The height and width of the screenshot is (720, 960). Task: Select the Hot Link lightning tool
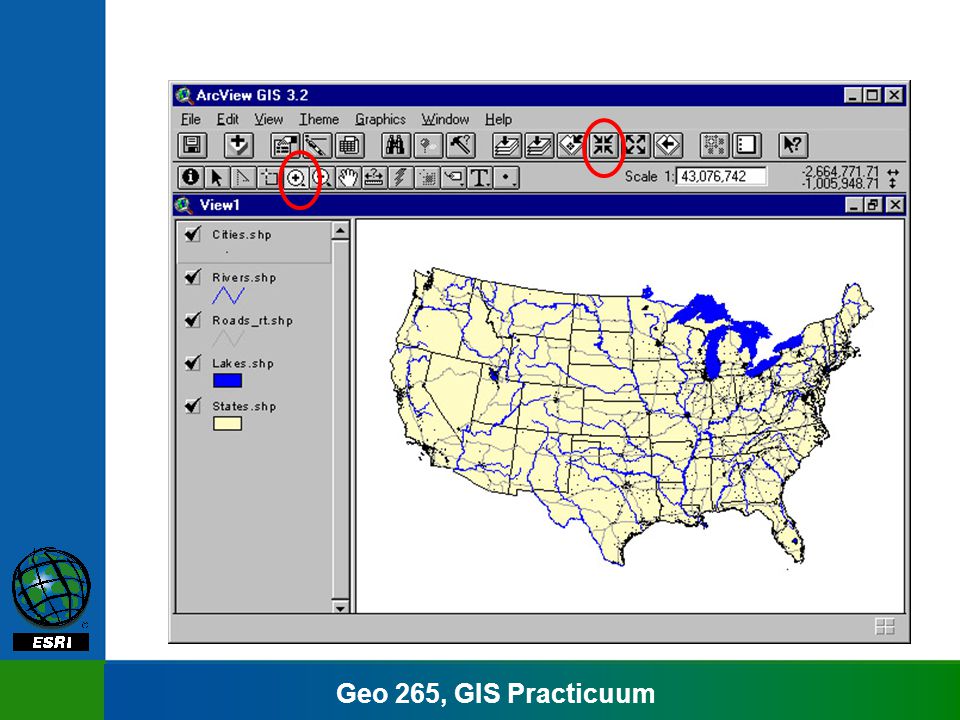pyautogui.click(x=401, y=178)
